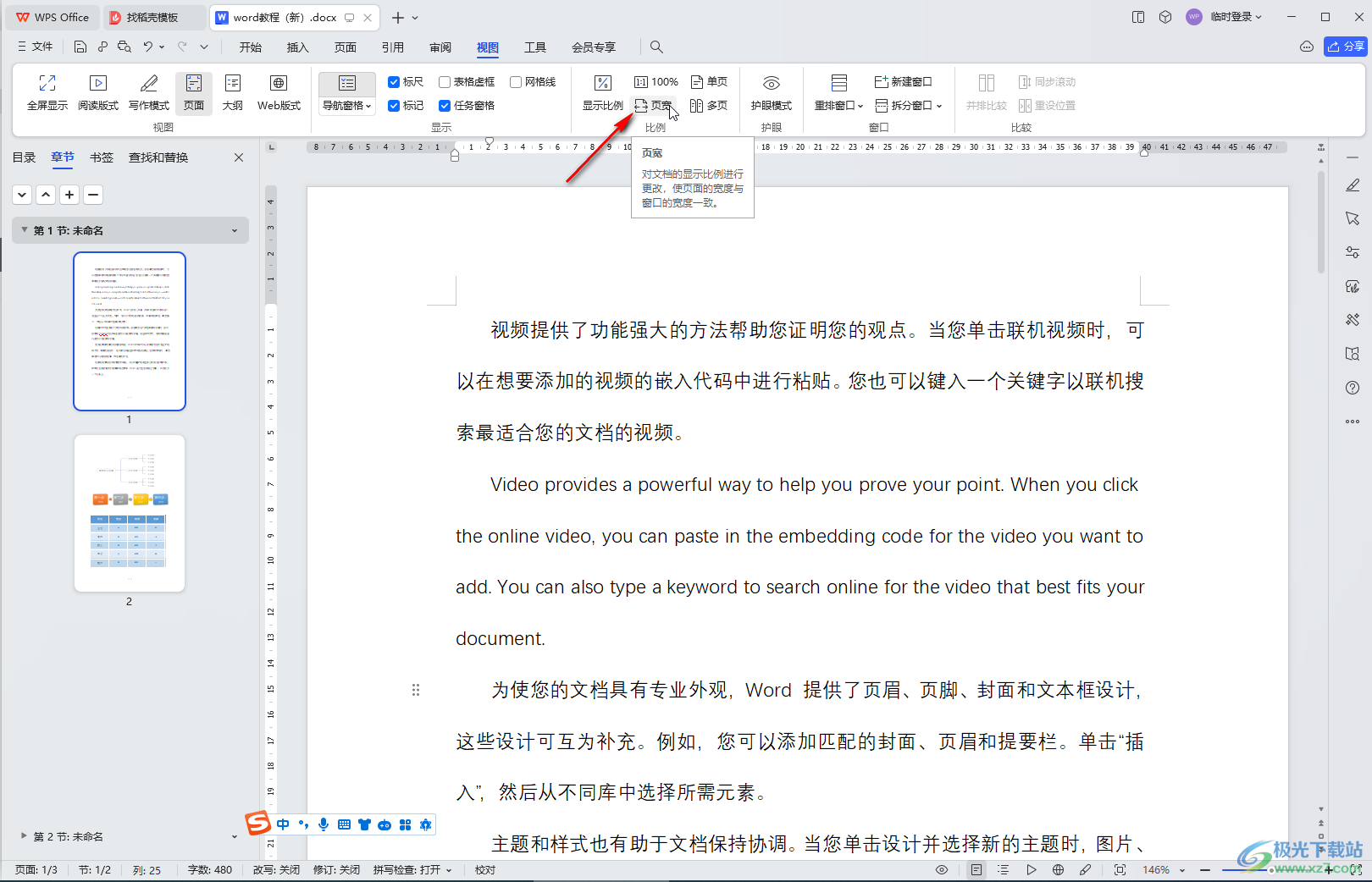Screen dimensions: 1372x882
Task: Open the help icon in right sidebar
Action: 1353,388
